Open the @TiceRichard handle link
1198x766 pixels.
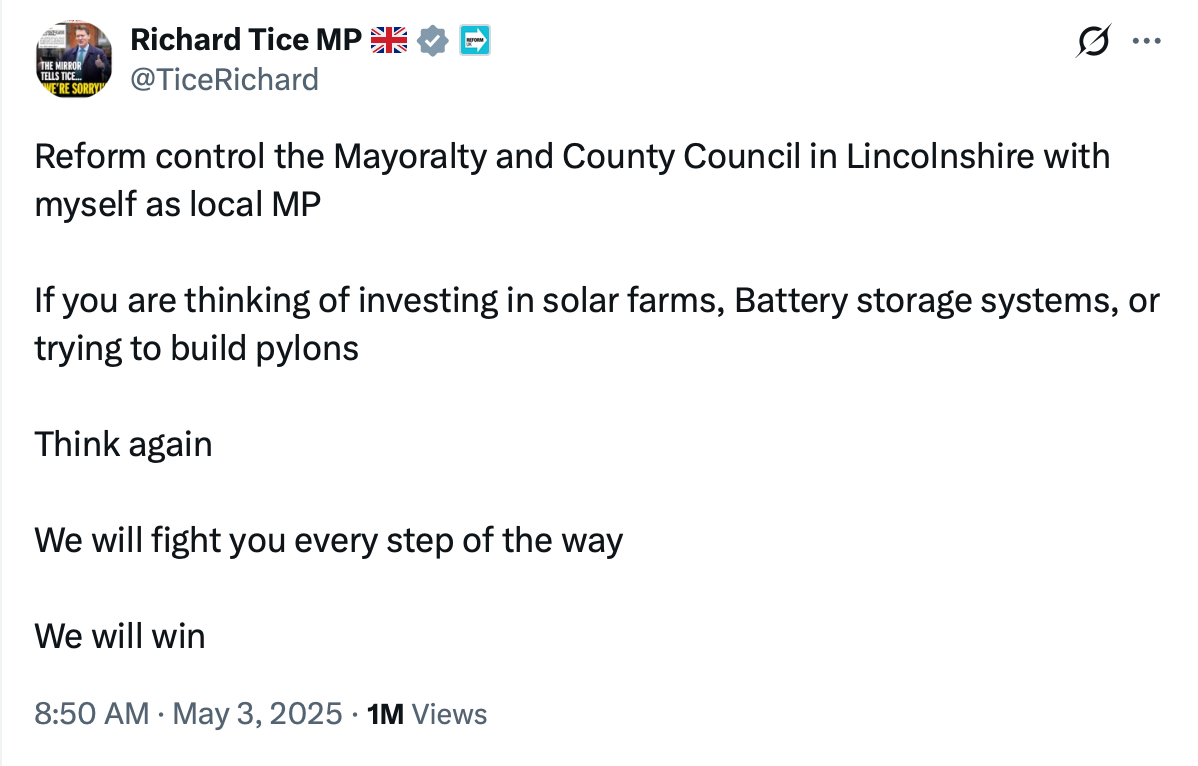(x=225, y=79)
